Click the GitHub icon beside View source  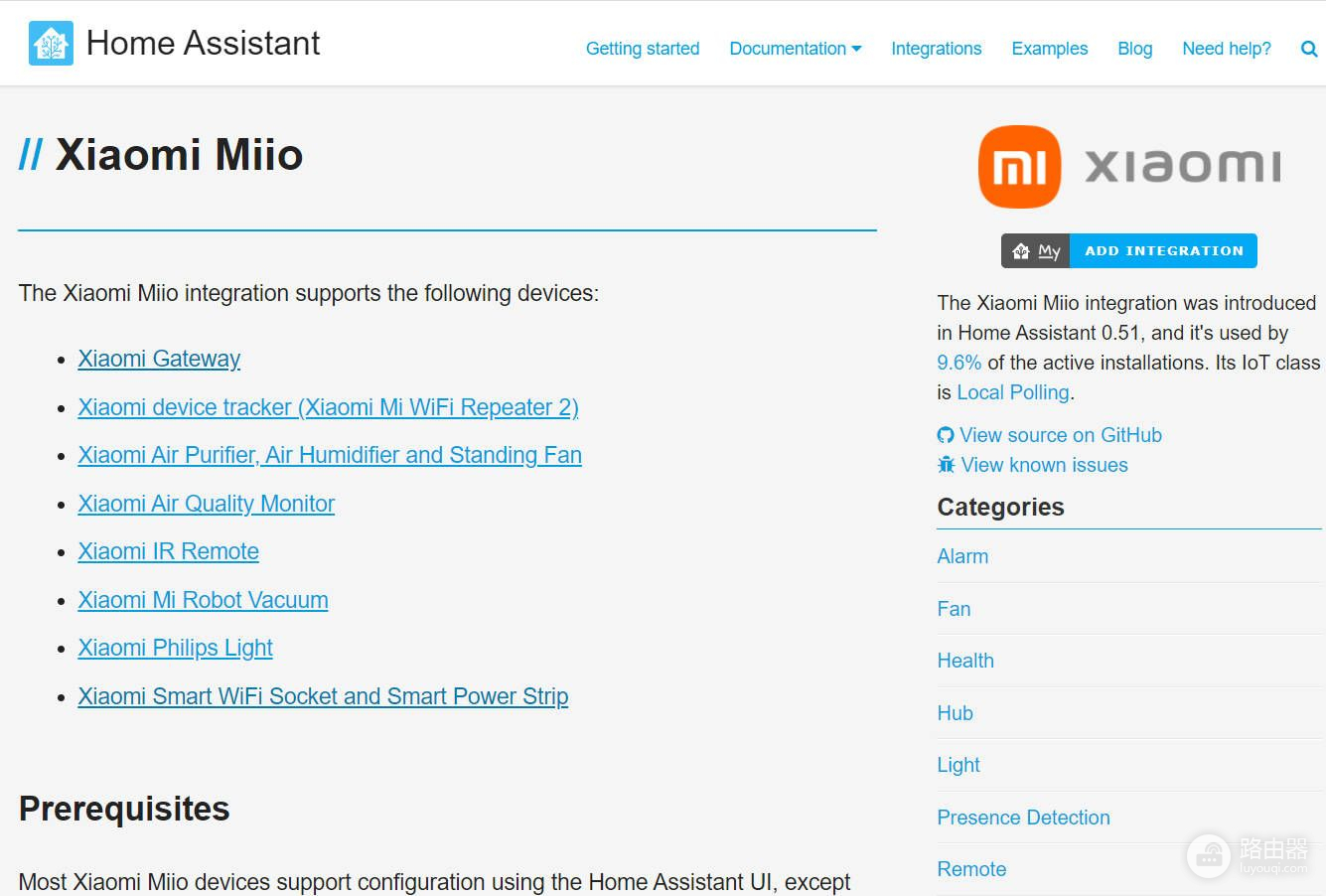pyautogui.click(x=946, y=435)
